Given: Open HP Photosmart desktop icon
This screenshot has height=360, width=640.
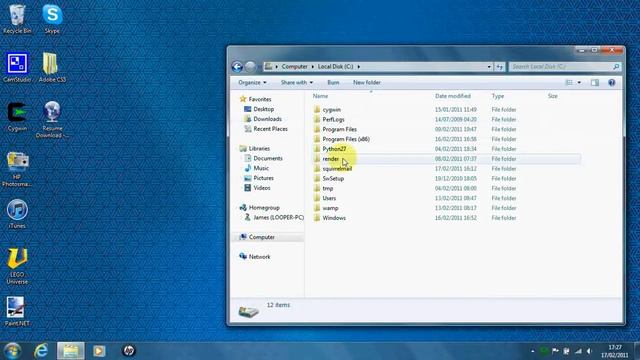Looking at the screenshot, I should 17,169.
